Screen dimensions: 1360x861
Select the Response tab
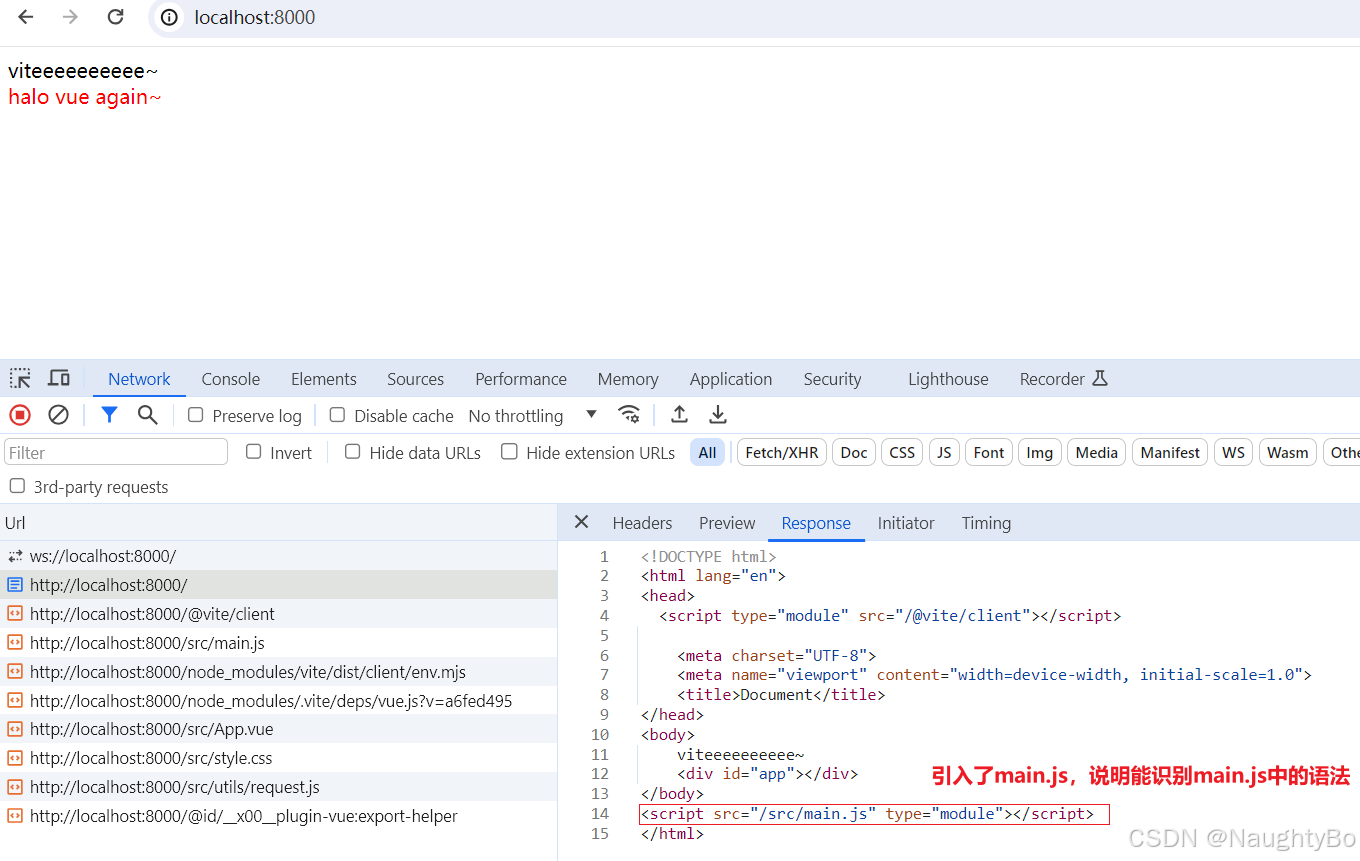coord(816,523)
